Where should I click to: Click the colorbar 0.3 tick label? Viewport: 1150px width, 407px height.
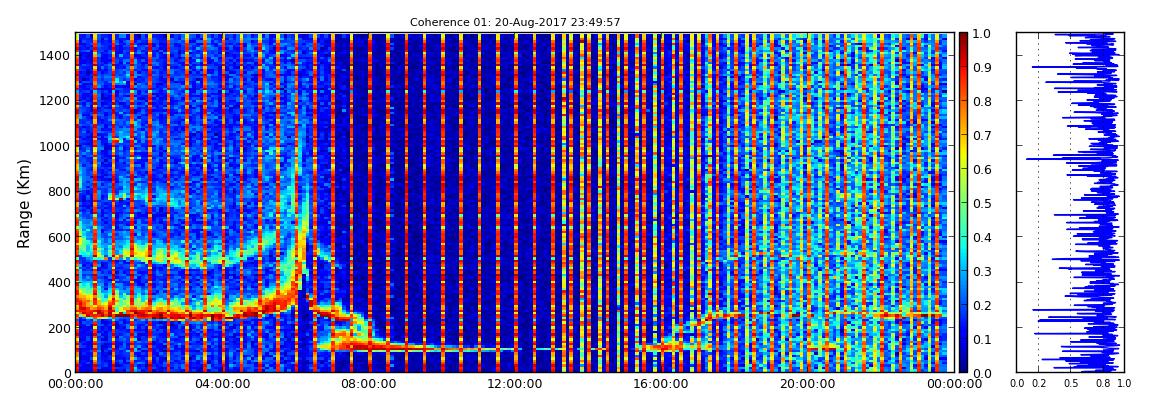(984, 271)
